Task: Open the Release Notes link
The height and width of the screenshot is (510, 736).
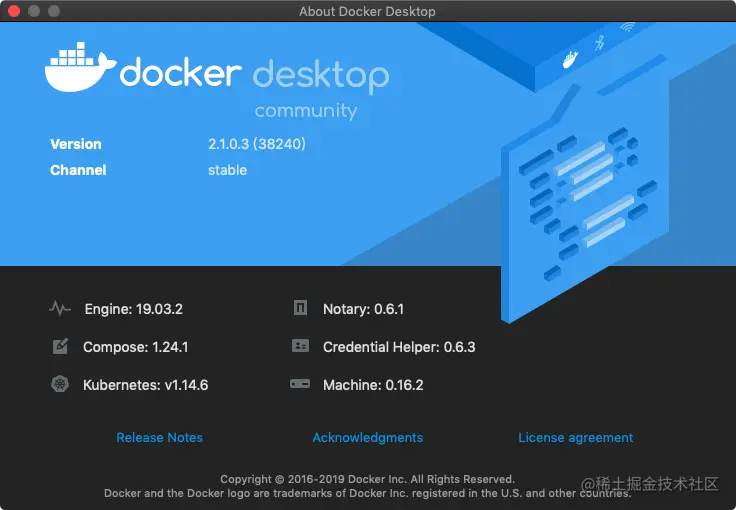Action: (x=160, y=437)
